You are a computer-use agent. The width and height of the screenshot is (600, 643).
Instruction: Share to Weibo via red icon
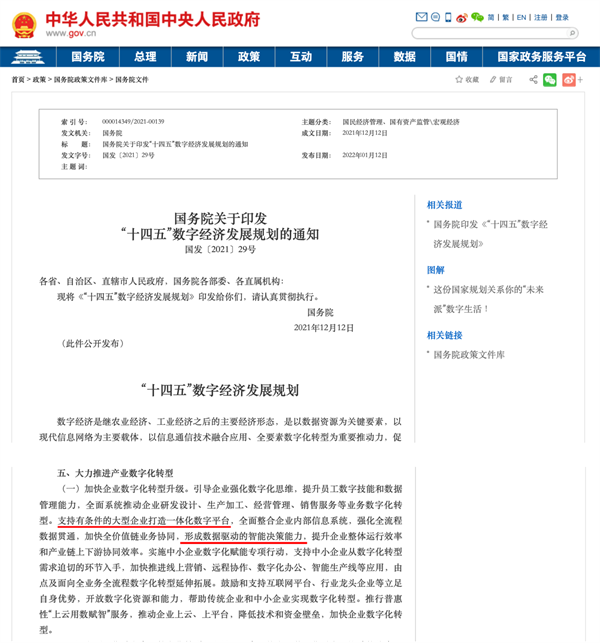coord(569,80)
